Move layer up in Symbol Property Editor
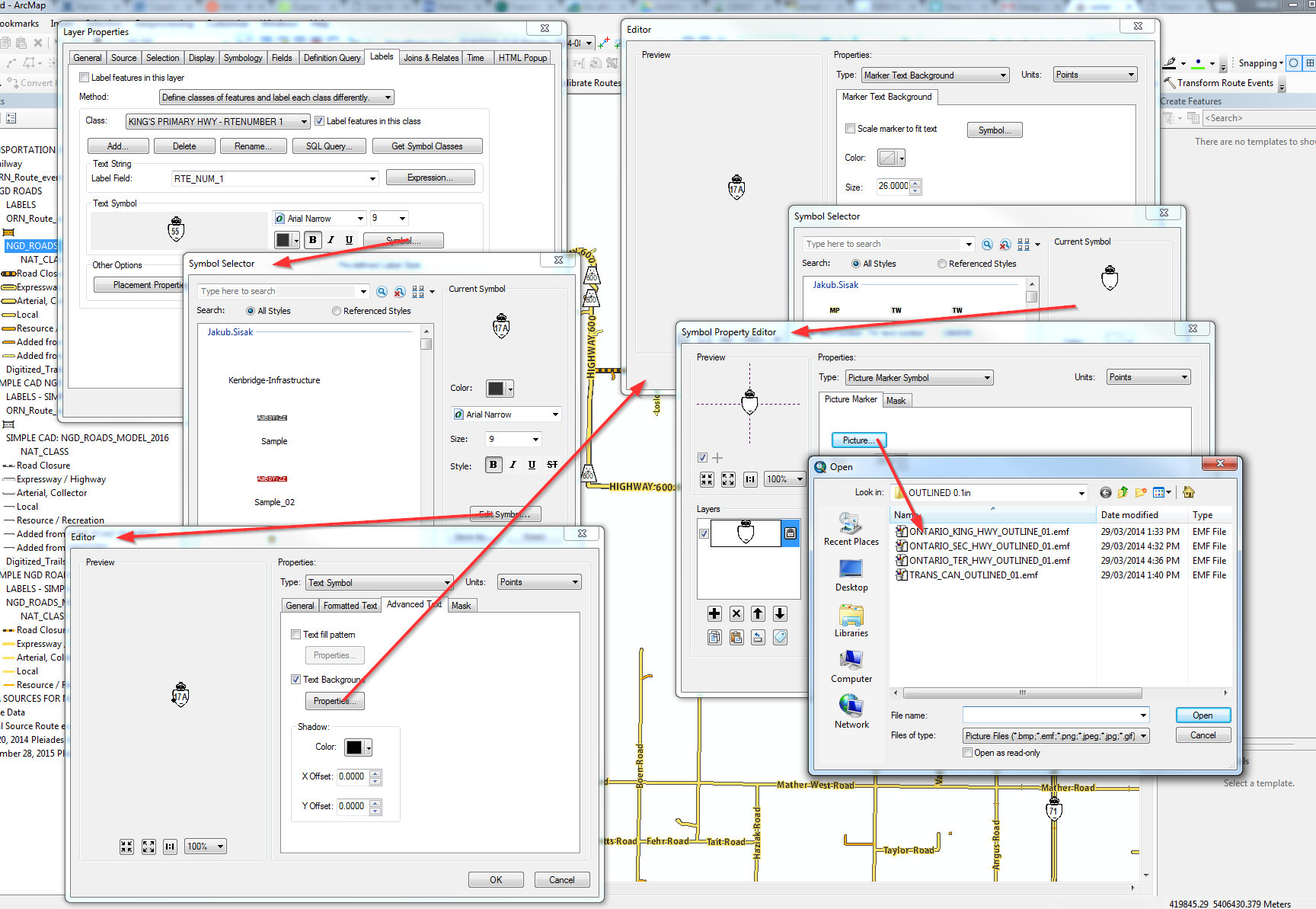1316x909 pixels. pyautogui.click(x=758, y=613)
